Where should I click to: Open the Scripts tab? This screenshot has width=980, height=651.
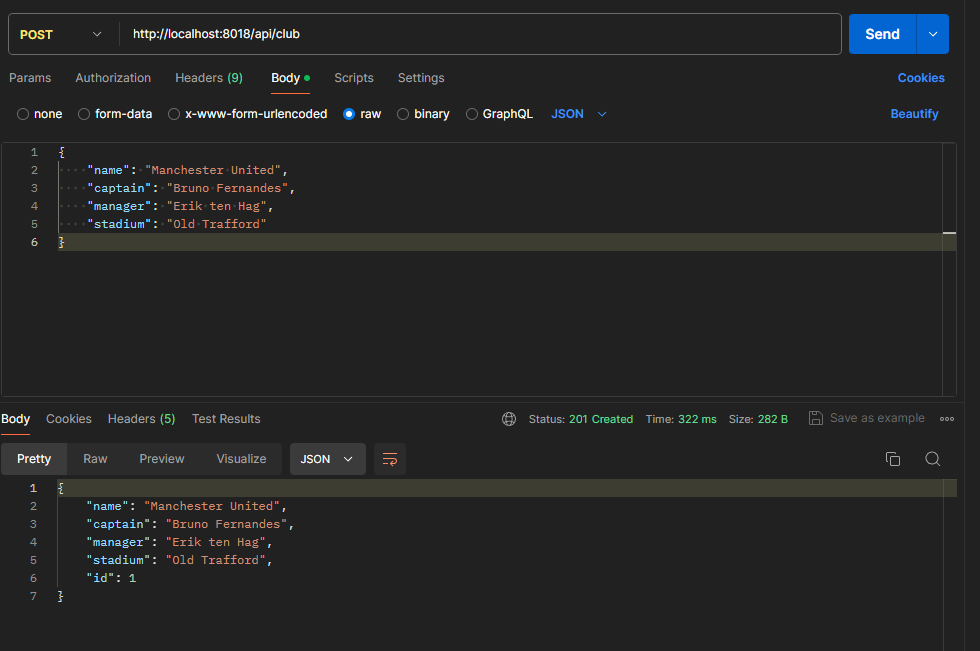(x=354, y=78)
